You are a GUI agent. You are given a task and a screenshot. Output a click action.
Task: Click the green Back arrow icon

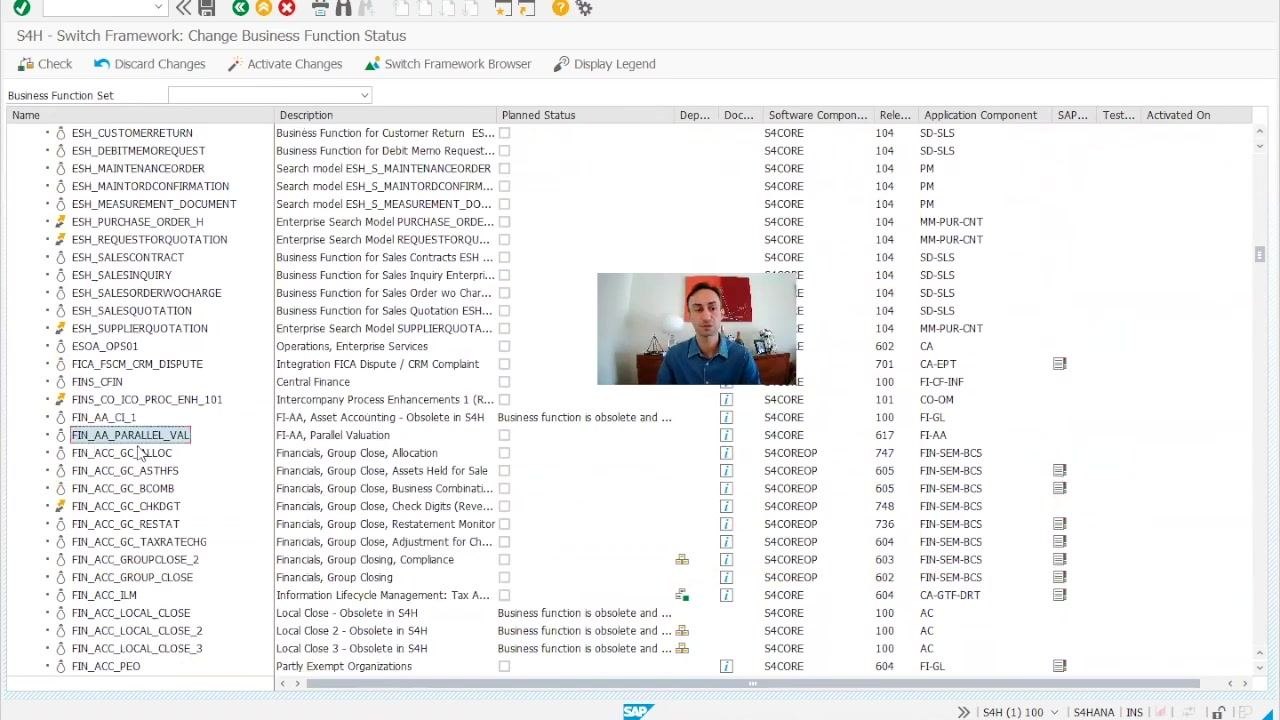coord(240,8)
